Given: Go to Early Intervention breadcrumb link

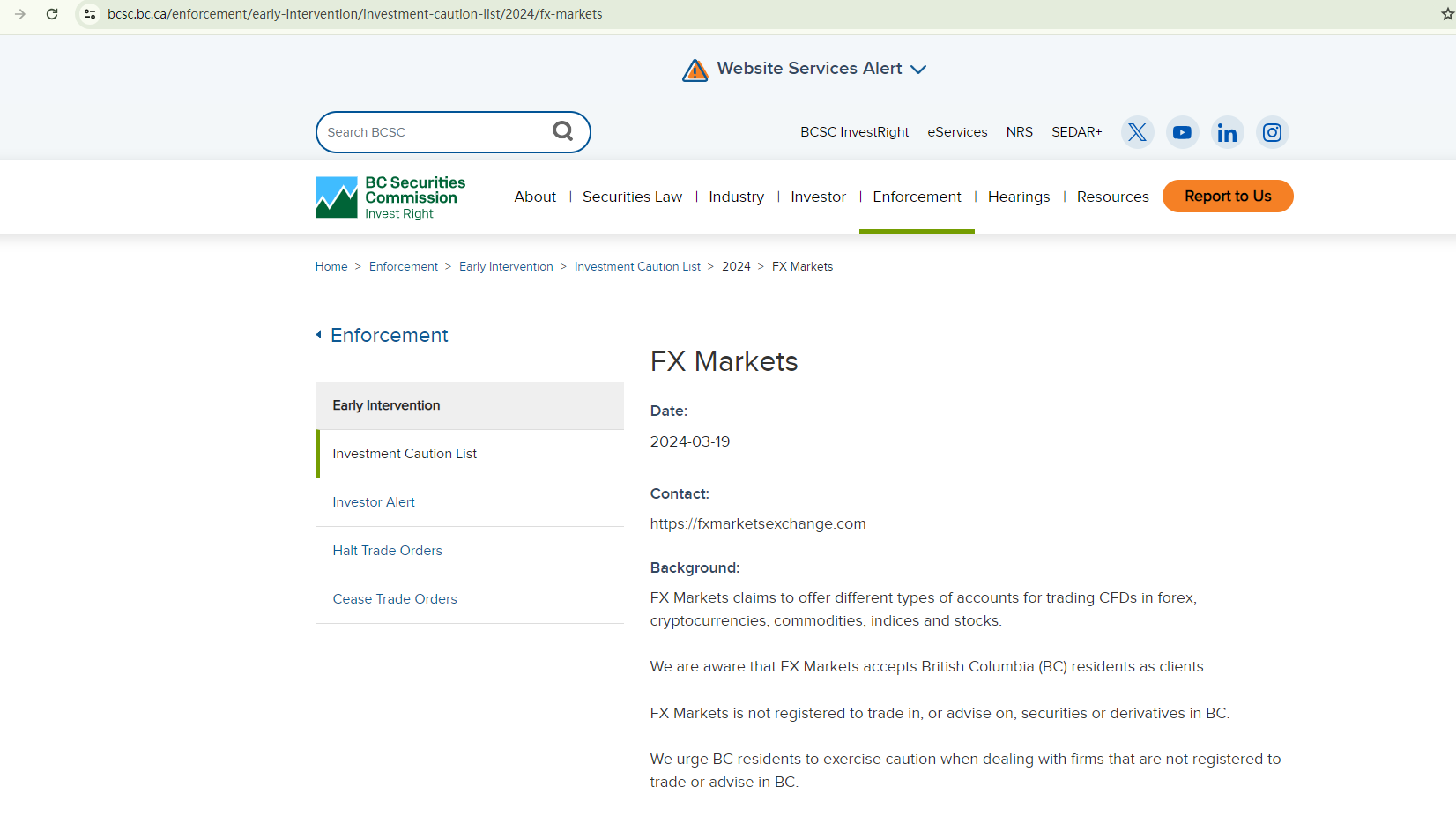Looking at the screenshot, I should tap(506, 266).
